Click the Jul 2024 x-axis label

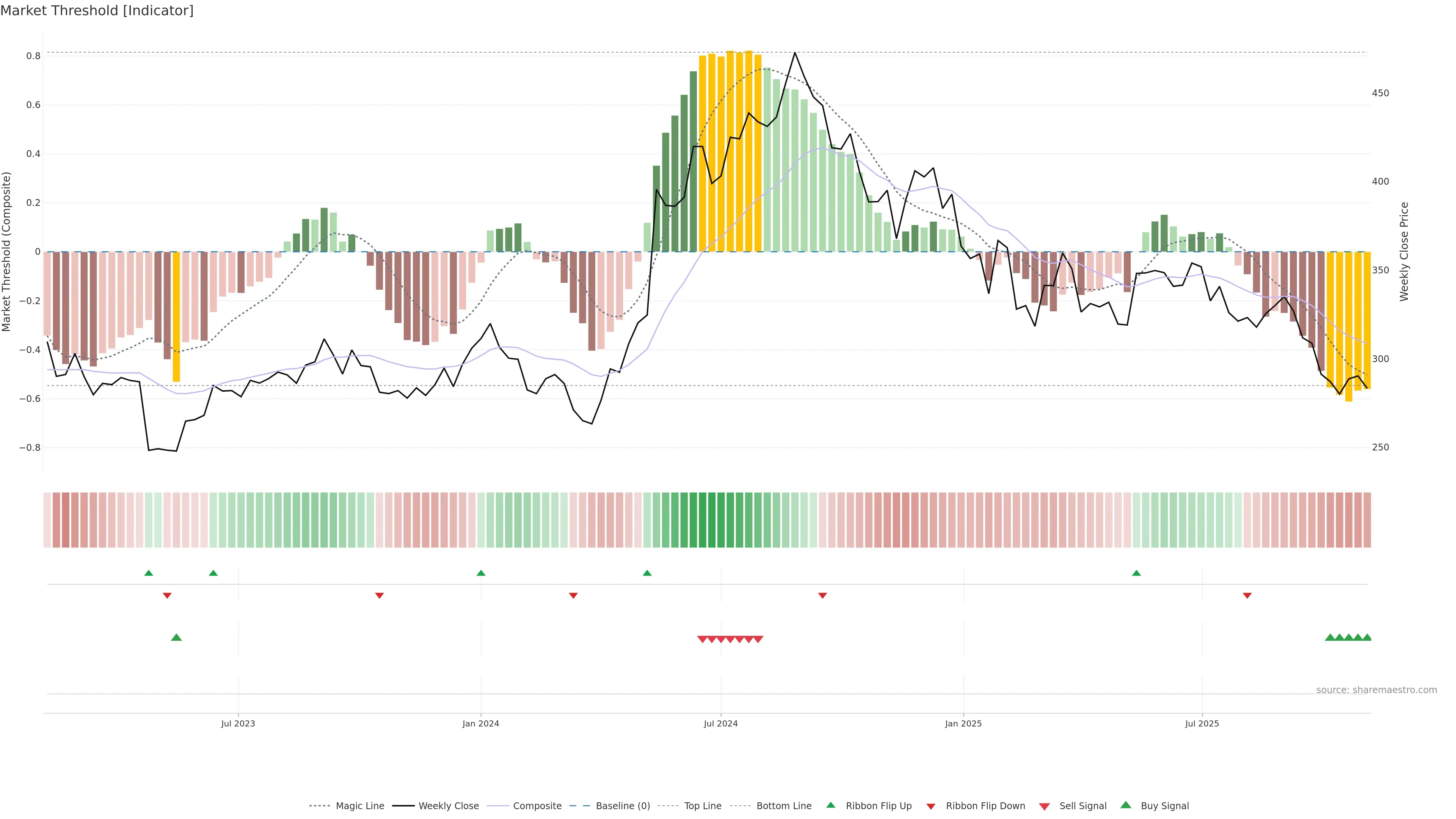pos(721,723)
